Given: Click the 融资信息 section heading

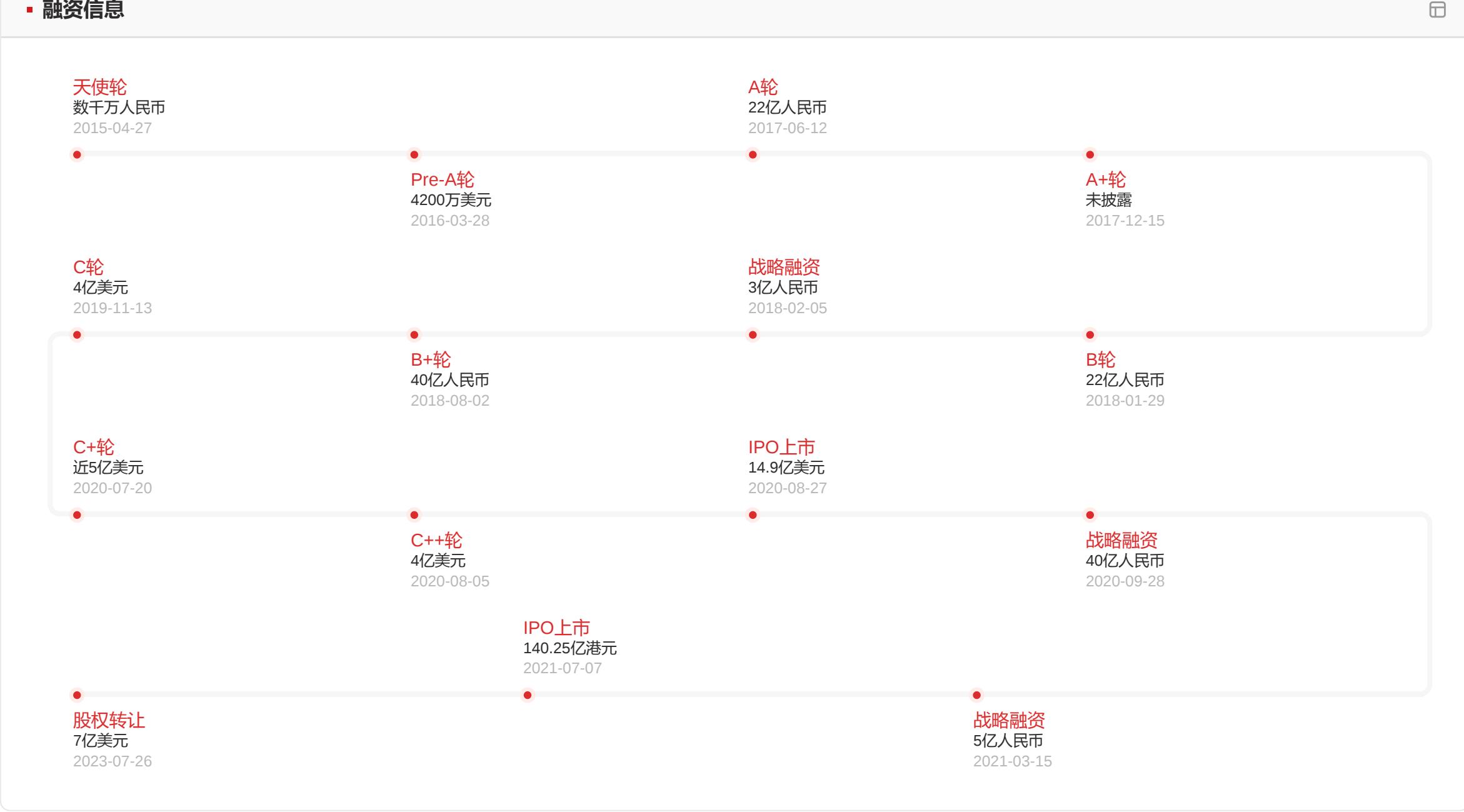Looking at the screenshot, I should coord(83,10).
